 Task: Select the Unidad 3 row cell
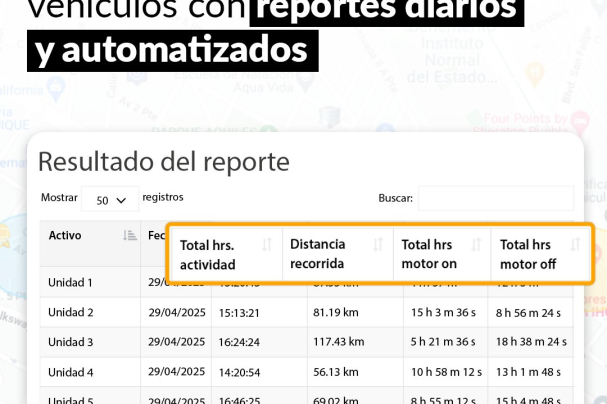coord(90,342)
